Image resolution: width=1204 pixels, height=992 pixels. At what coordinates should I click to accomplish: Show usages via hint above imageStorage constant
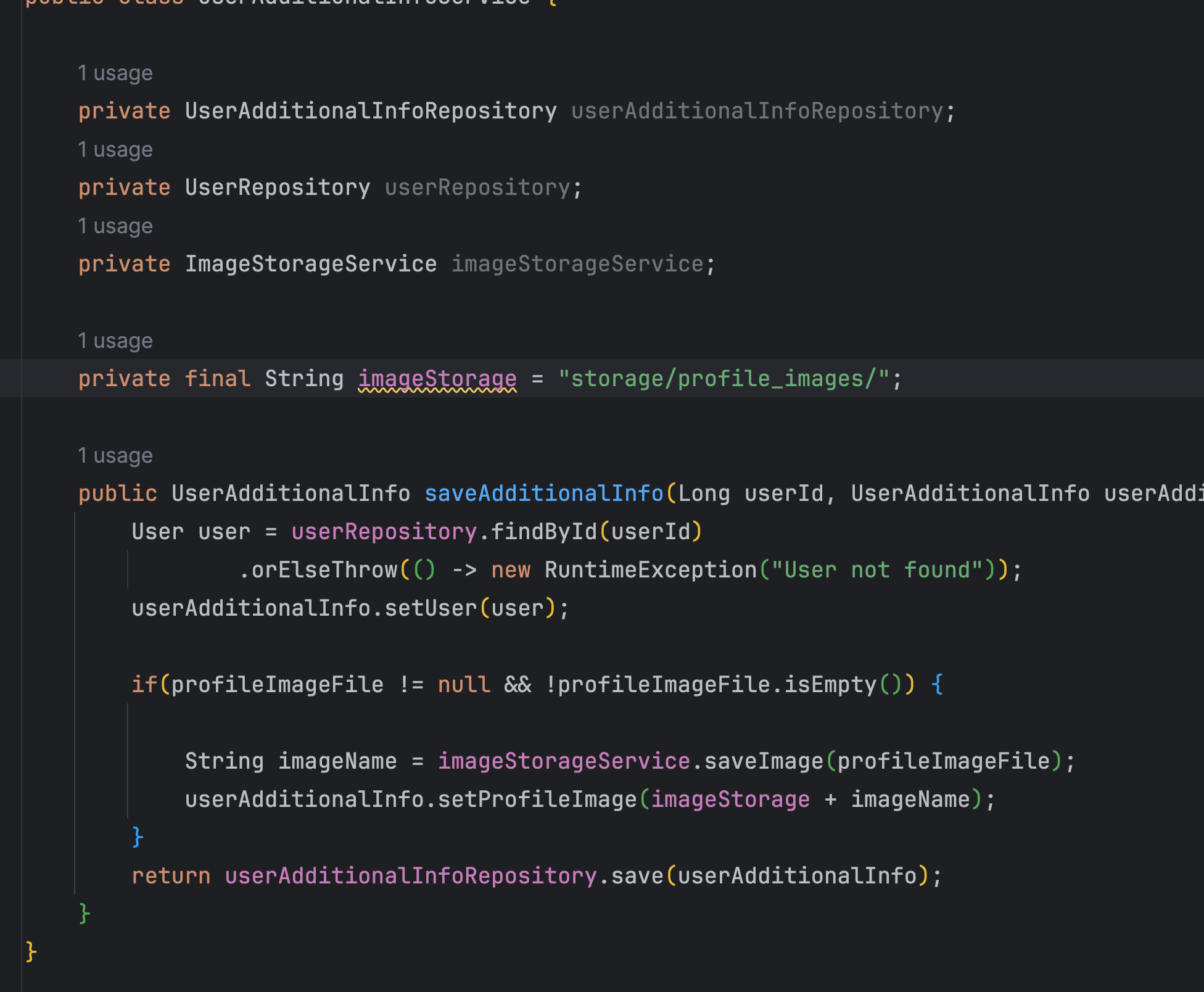click(115, 341)
